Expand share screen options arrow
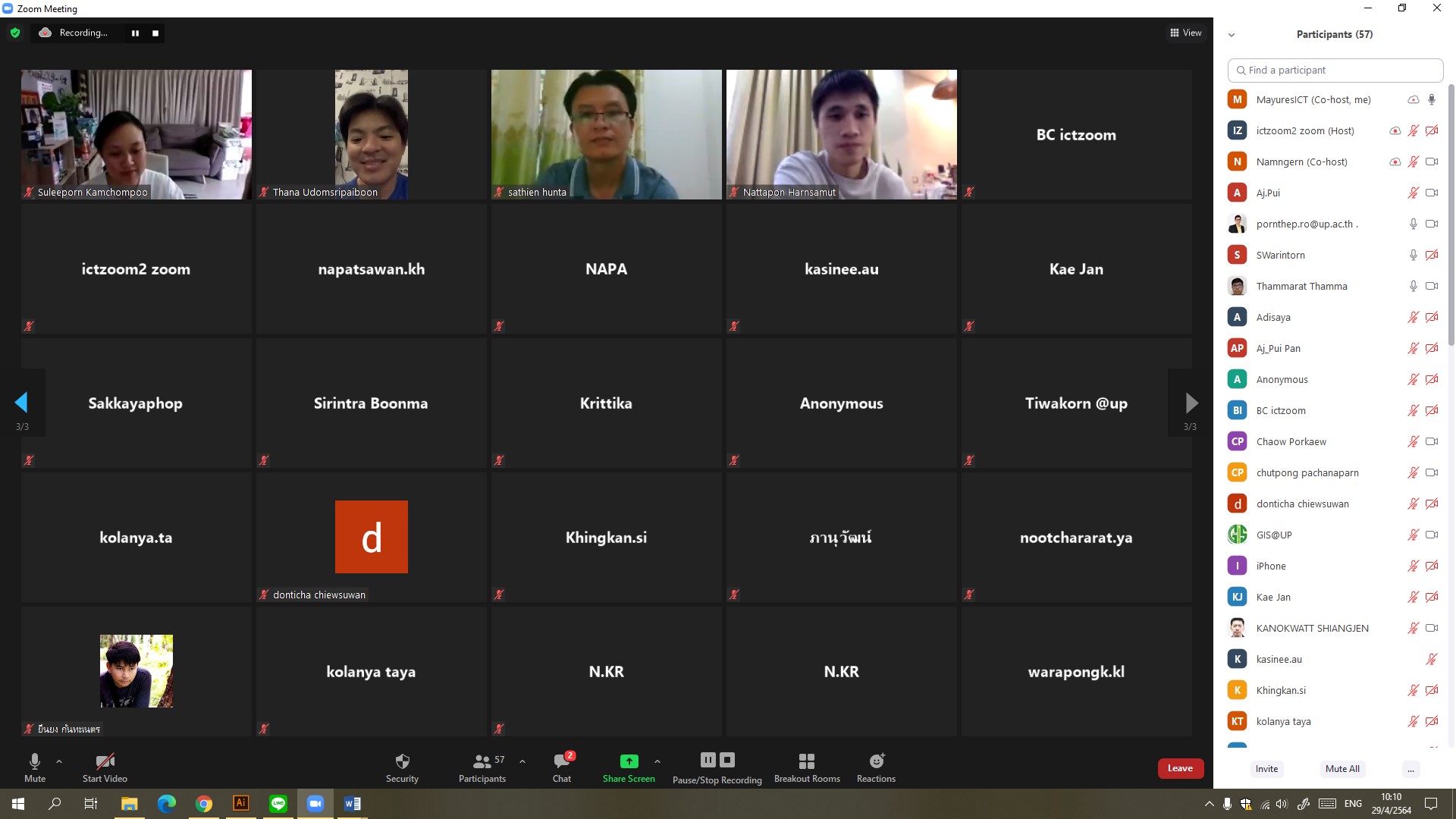The width and height of the screenshot is (1456, 819). coord(657,761)
